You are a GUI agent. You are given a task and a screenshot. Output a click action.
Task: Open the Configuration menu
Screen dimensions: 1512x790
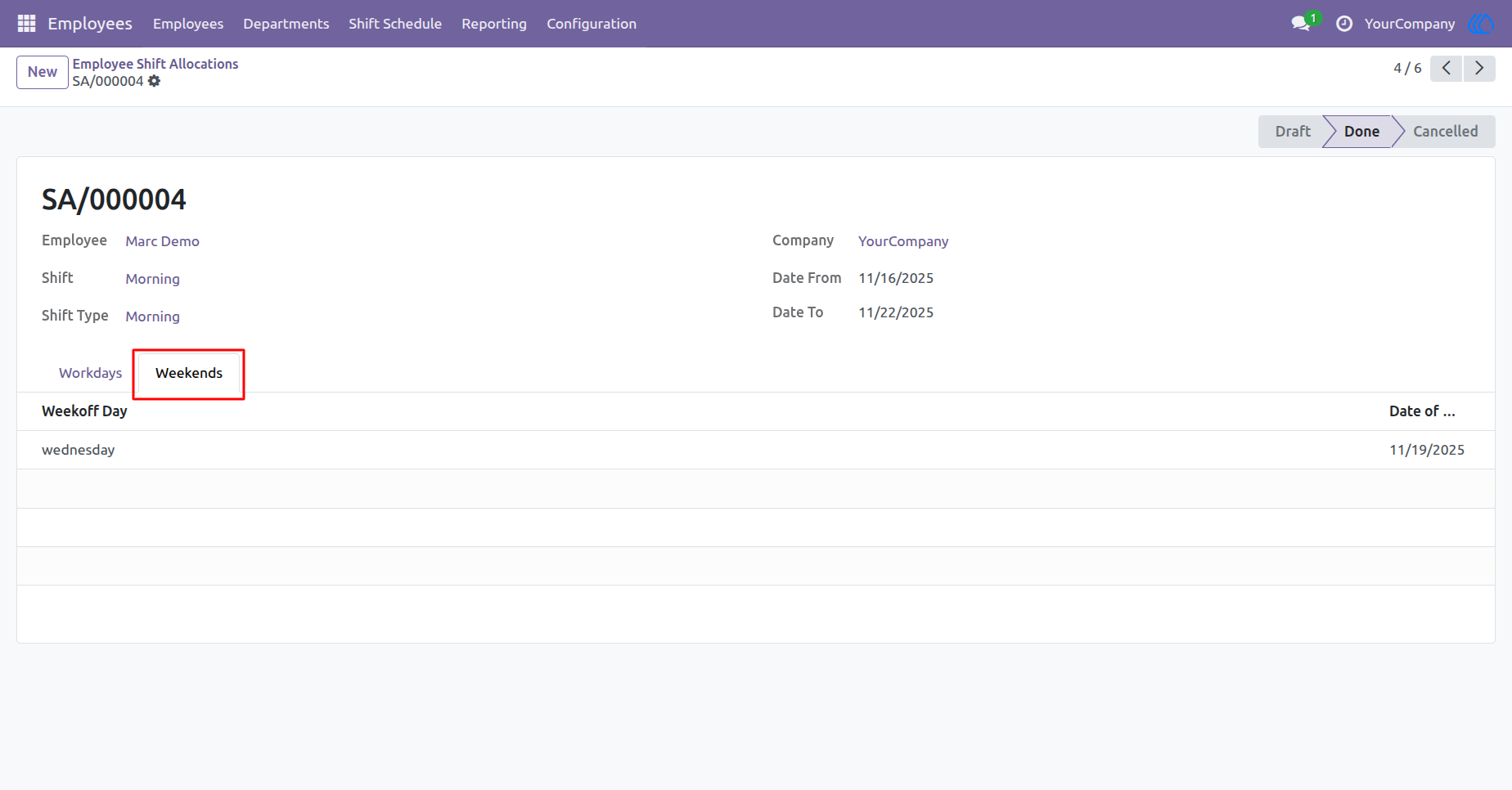point(592,24)
